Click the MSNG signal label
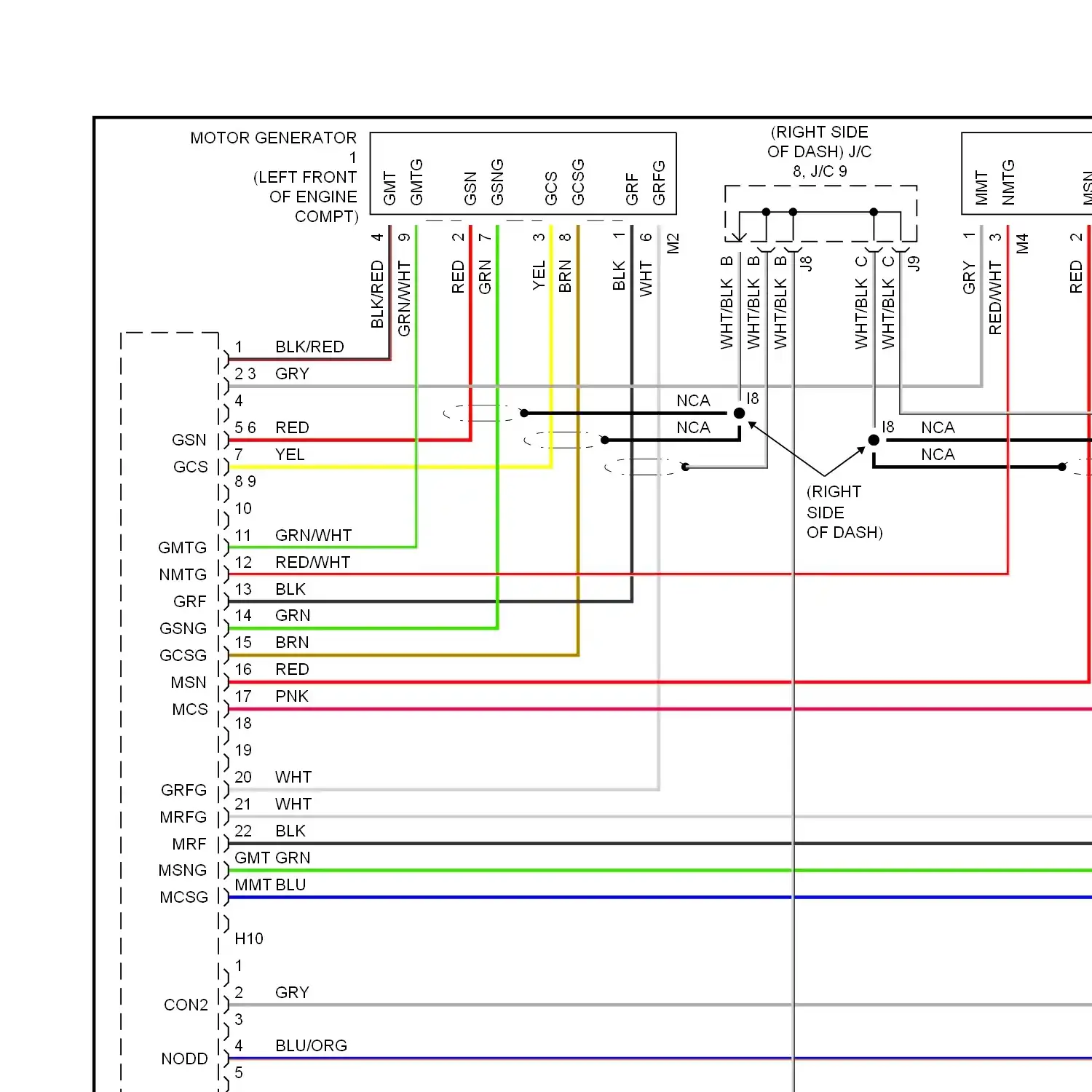 (183, 870)
